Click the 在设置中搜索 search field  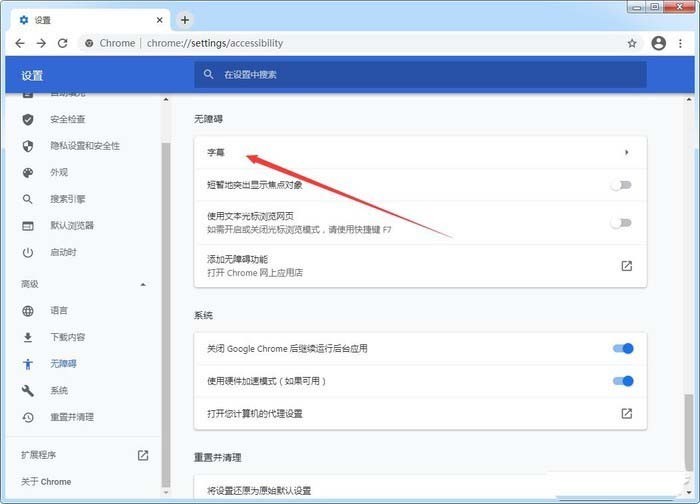(420, 74)
